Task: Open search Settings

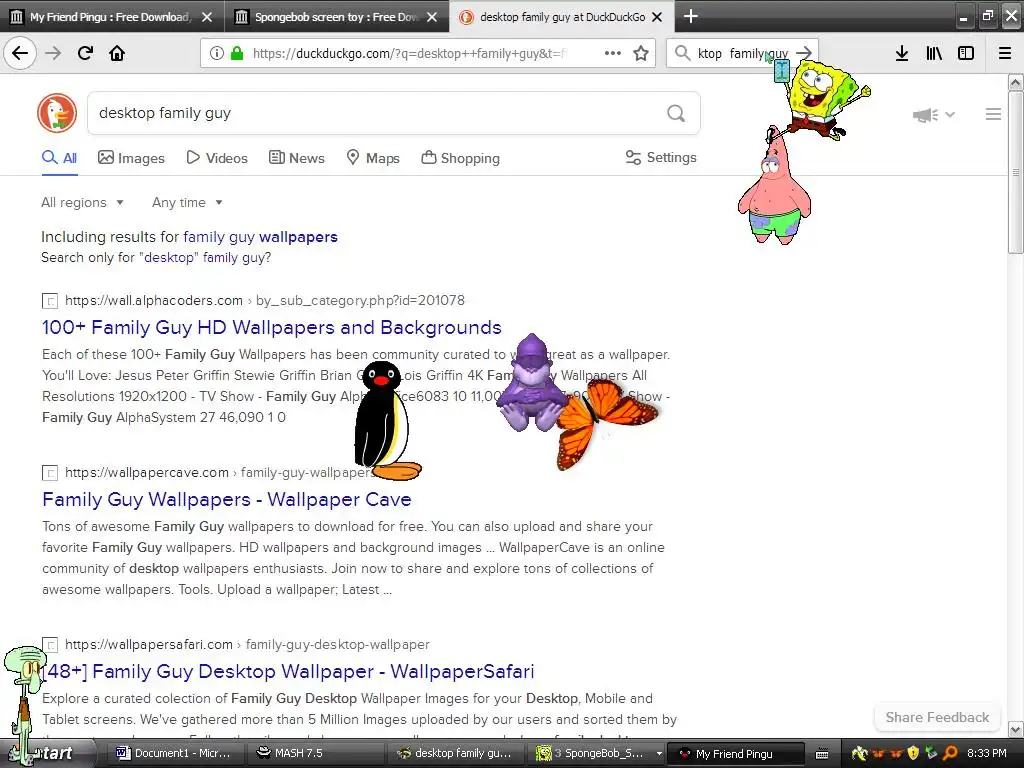Action: click(661, 157)
